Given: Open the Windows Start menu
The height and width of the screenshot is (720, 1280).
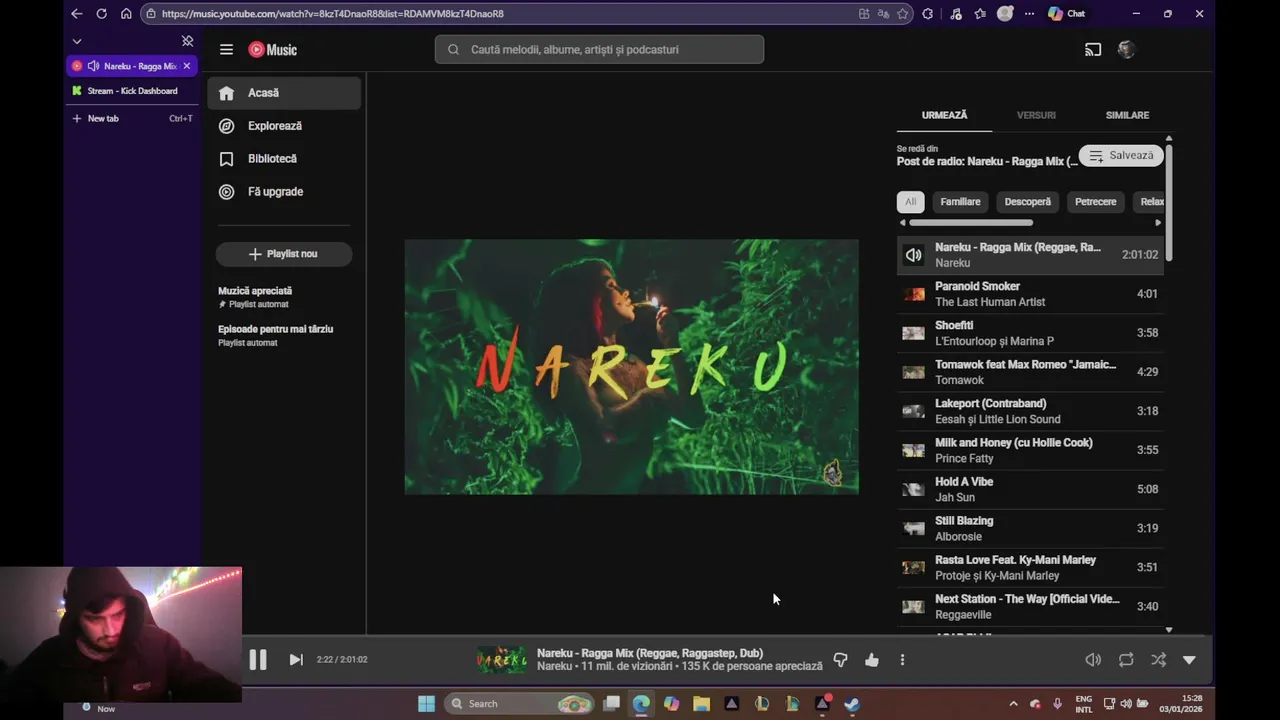Looking at the screenshot, I should (426, 704).
